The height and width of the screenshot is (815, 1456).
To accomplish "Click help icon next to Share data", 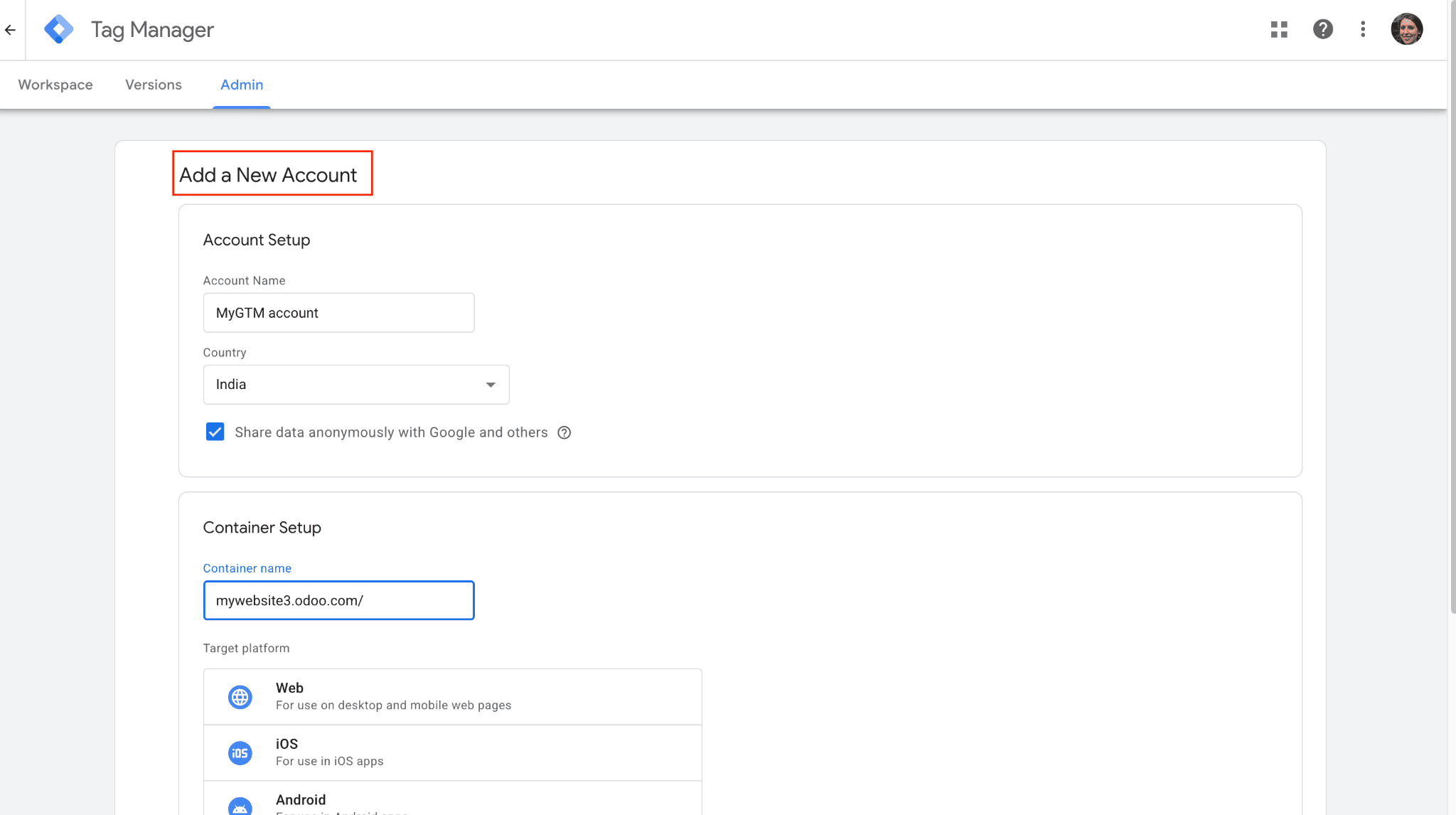I will coord(564,432).
